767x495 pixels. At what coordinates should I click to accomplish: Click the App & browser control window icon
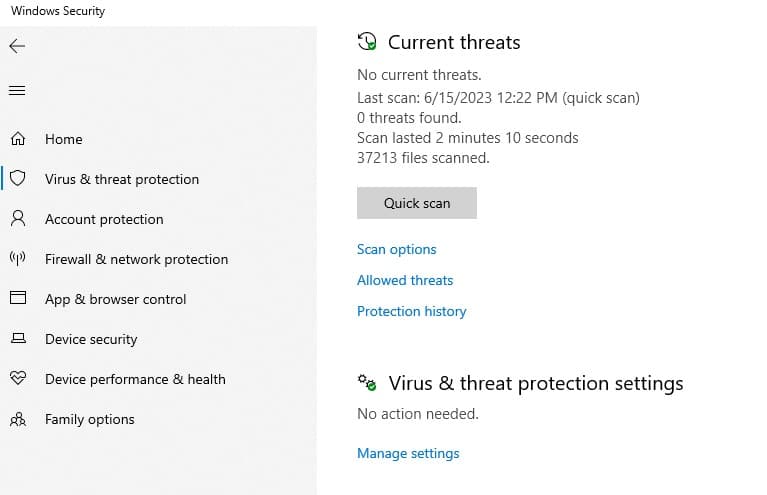17,299
